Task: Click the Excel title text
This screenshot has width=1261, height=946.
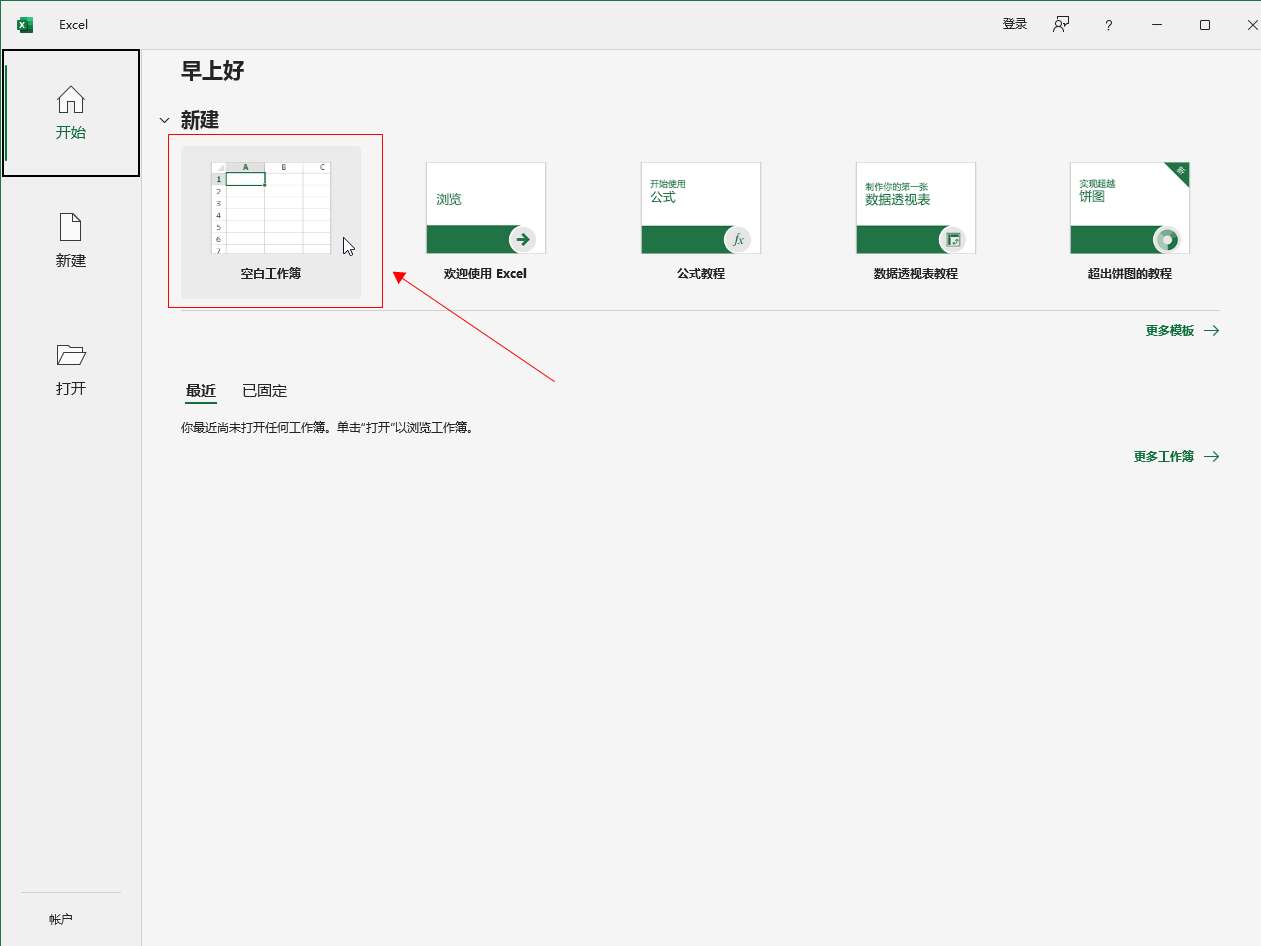Action: [x=74, y=25]
